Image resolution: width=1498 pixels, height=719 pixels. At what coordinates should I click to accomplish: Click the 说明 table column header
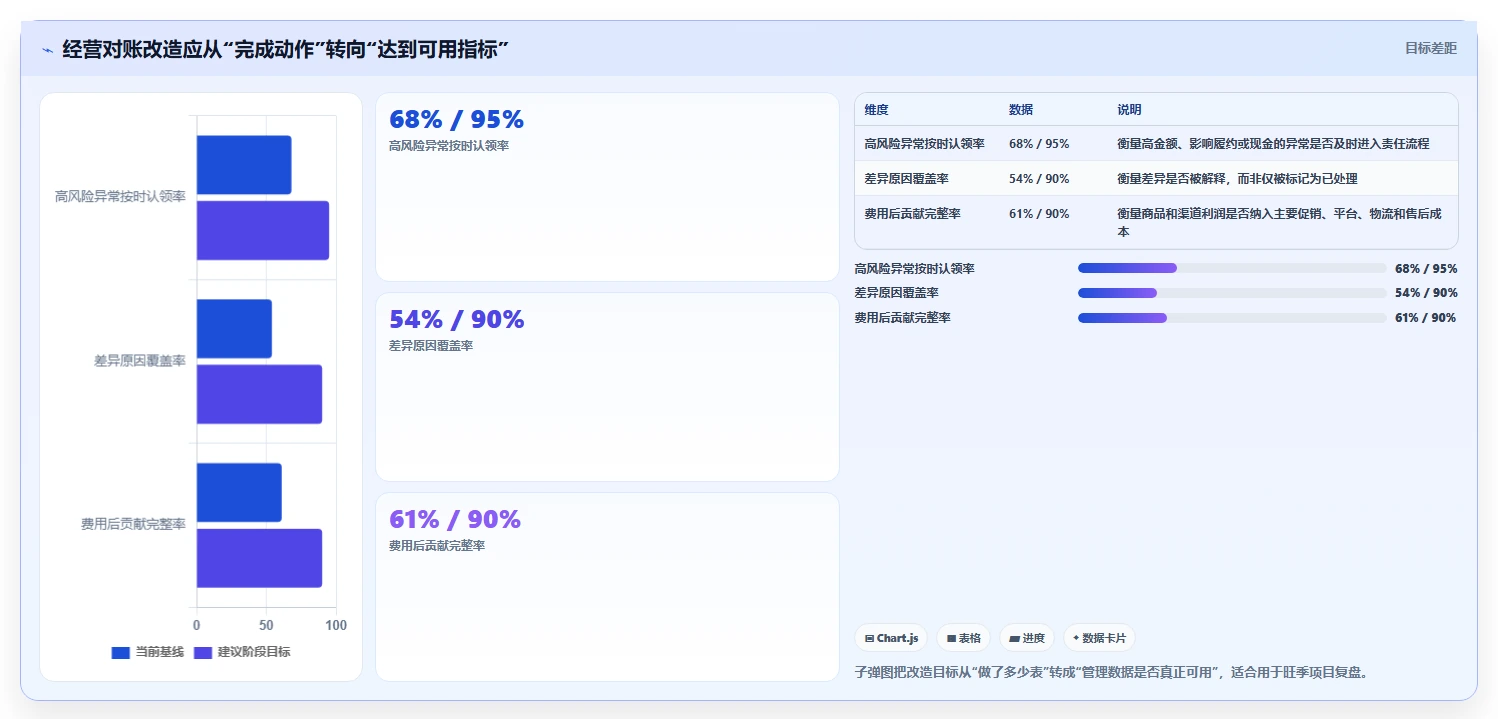(x=1129, y=110)
